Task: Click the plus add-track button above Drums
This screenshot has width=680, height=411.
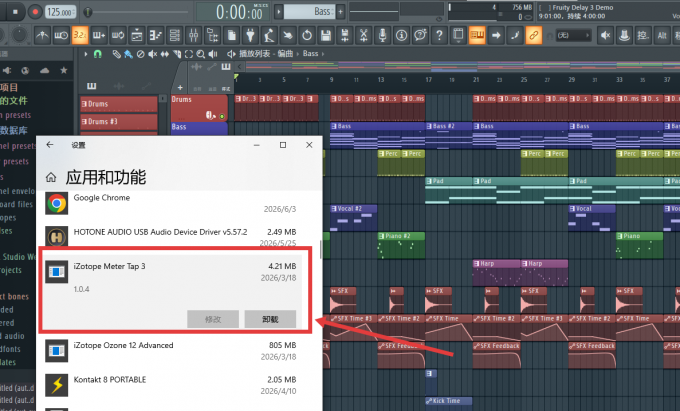Action: [180, 88]
